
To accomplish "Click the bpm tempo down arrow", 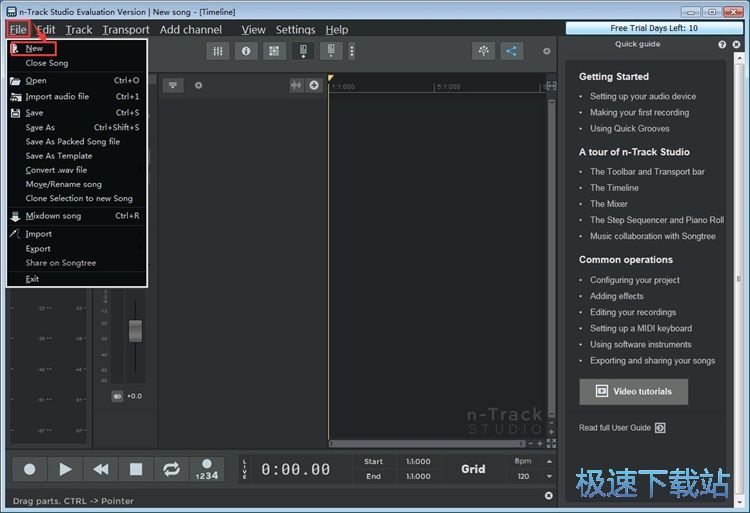I will tap(547, 477).
